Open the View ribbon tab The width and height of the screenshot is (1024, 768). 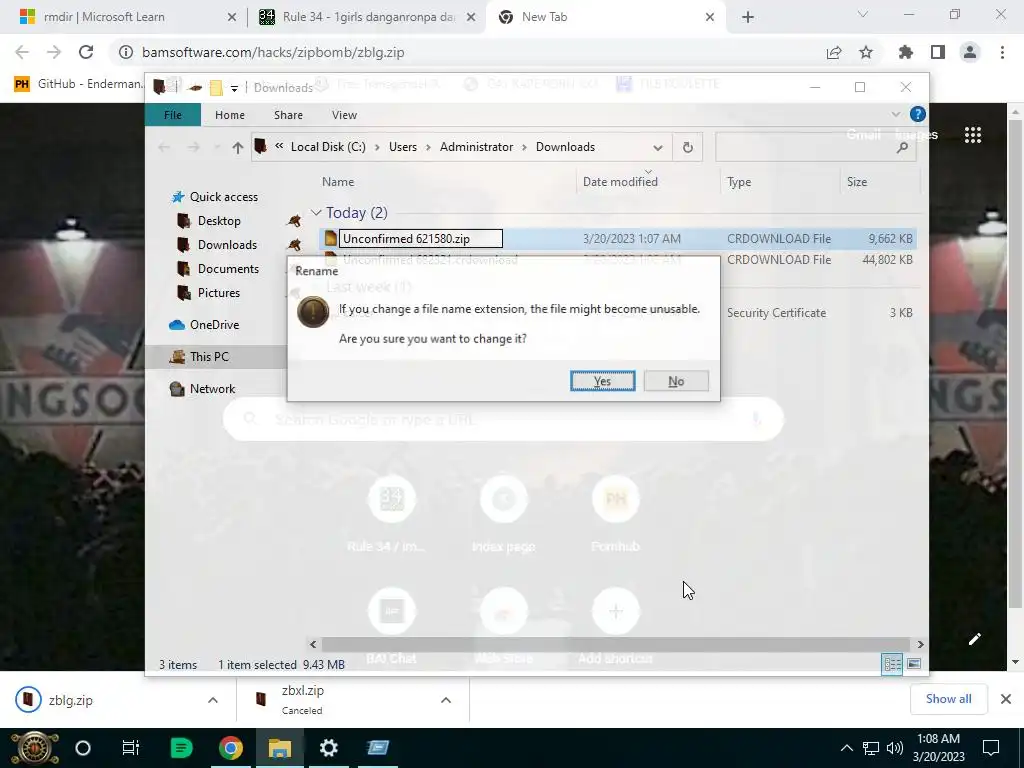[344, 115]
